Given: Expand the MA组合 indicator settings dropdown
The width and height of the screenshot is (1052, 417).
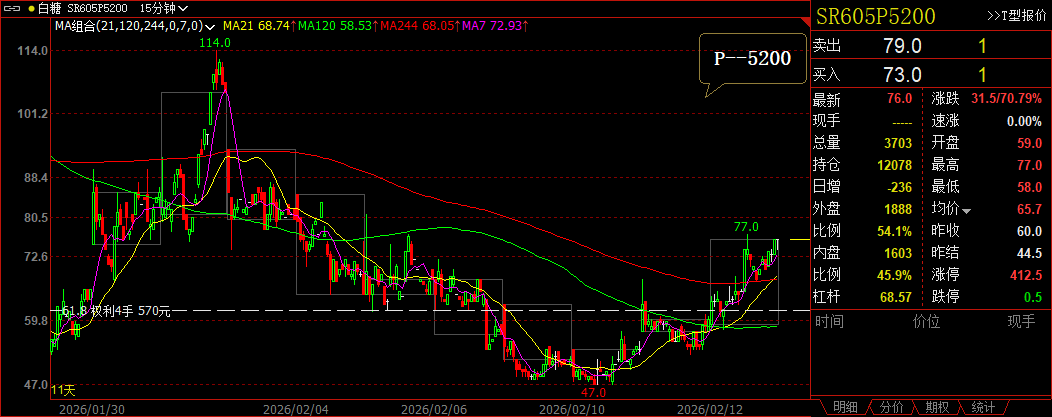Looking at the screenshot, I should (211, 24).
